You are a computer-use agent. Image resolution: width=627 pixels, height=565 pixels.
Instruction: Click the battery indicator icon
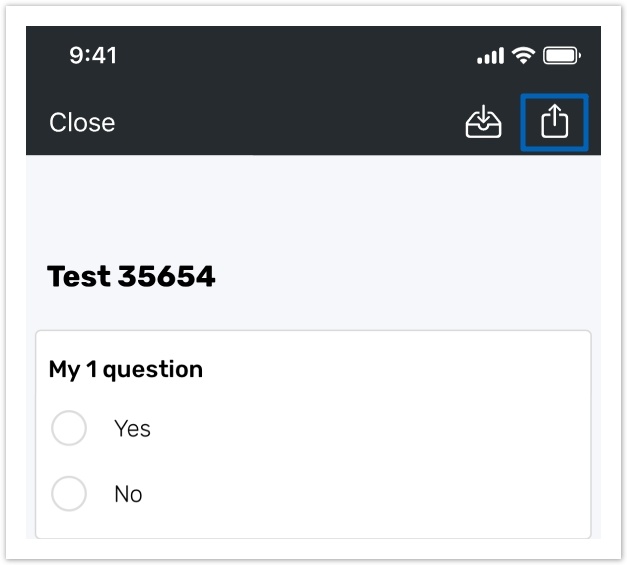tap(562, 56)
